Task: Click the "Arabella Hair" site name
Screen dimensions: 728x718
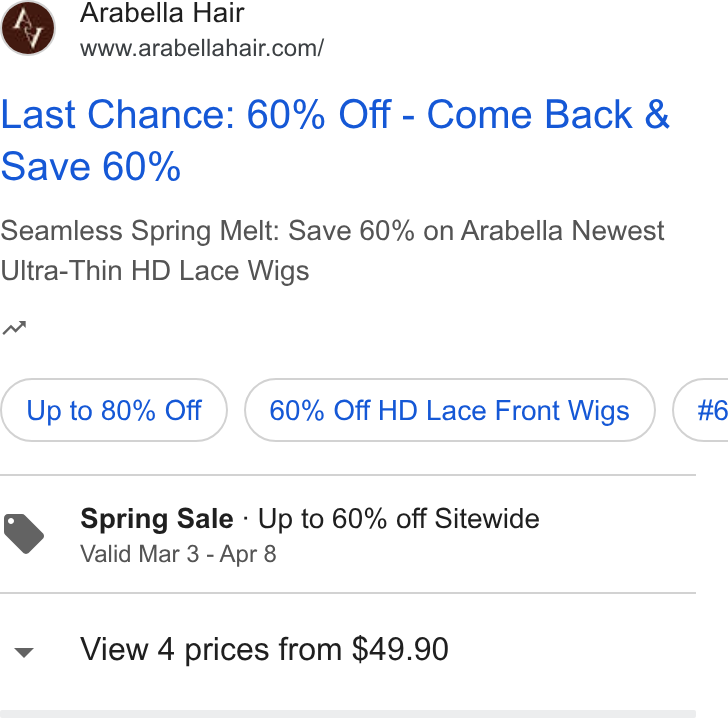Action: pos(162,13)
